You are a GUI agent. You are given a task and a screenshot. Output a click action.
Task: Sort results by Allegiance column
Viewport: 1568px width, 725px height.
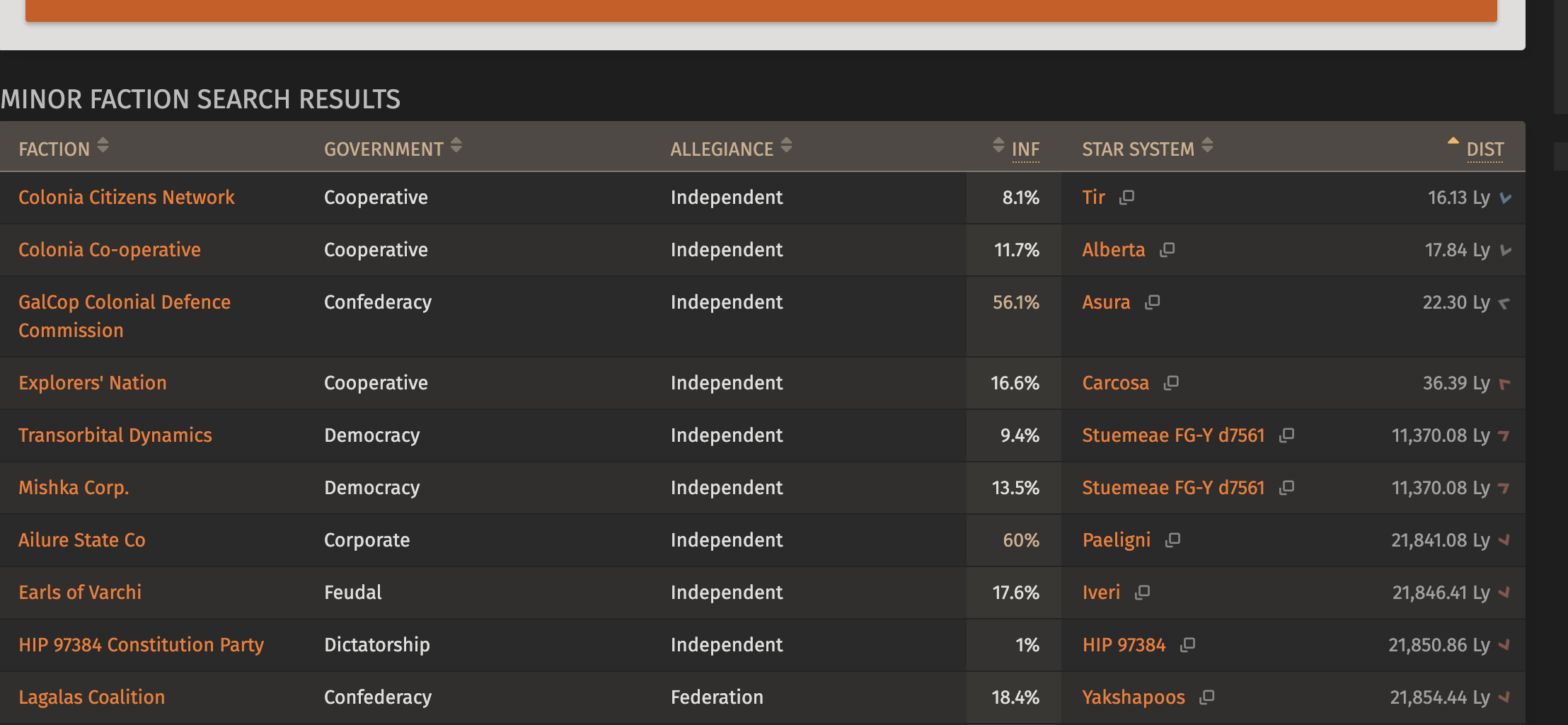pyautogui.click(x=731, y=149)
